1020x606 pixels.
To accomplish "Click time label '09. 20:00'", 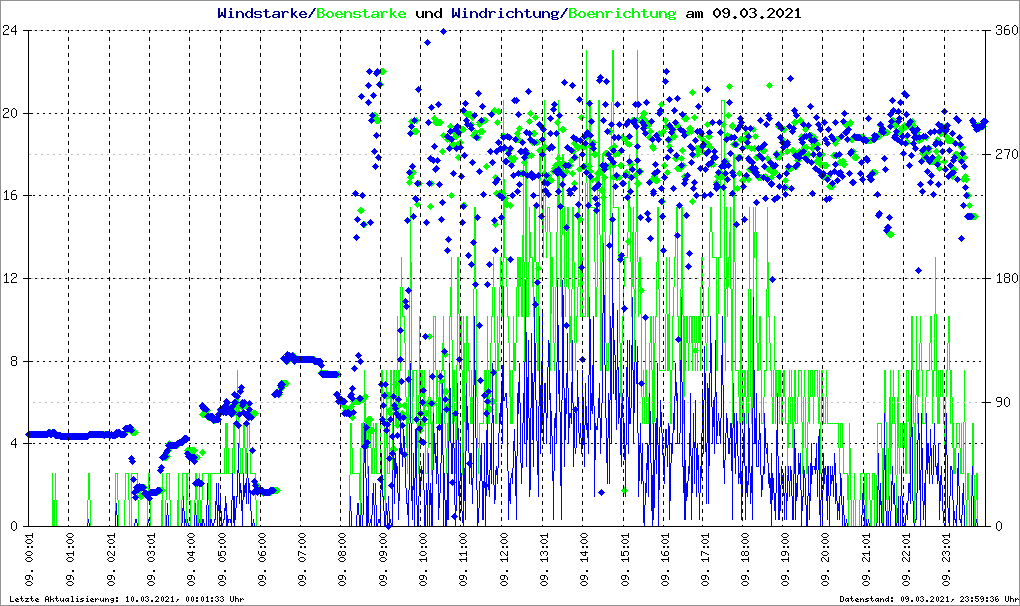I will 825,559.
